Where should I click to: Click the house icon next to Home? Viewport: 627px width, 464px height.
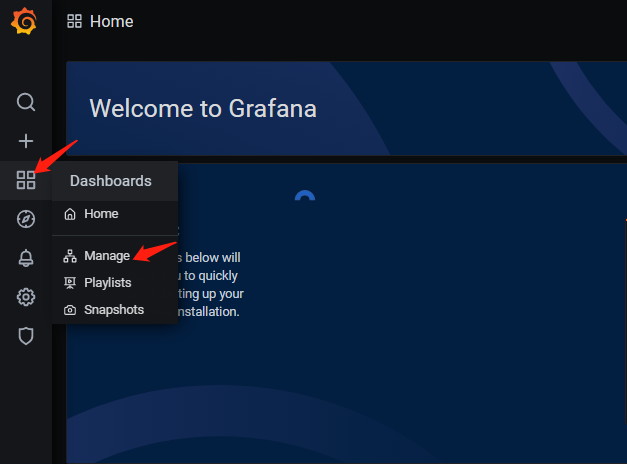tap(70, 214)
